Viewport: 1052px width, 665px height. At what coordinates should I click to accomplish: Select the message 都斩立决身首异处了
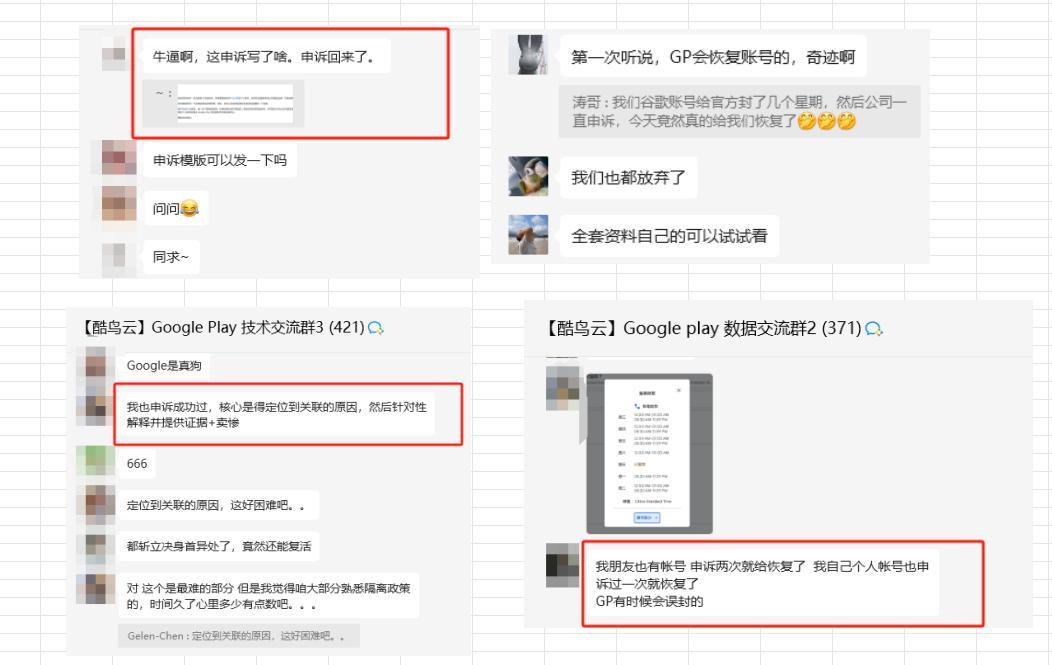click(x=219, y=546)
